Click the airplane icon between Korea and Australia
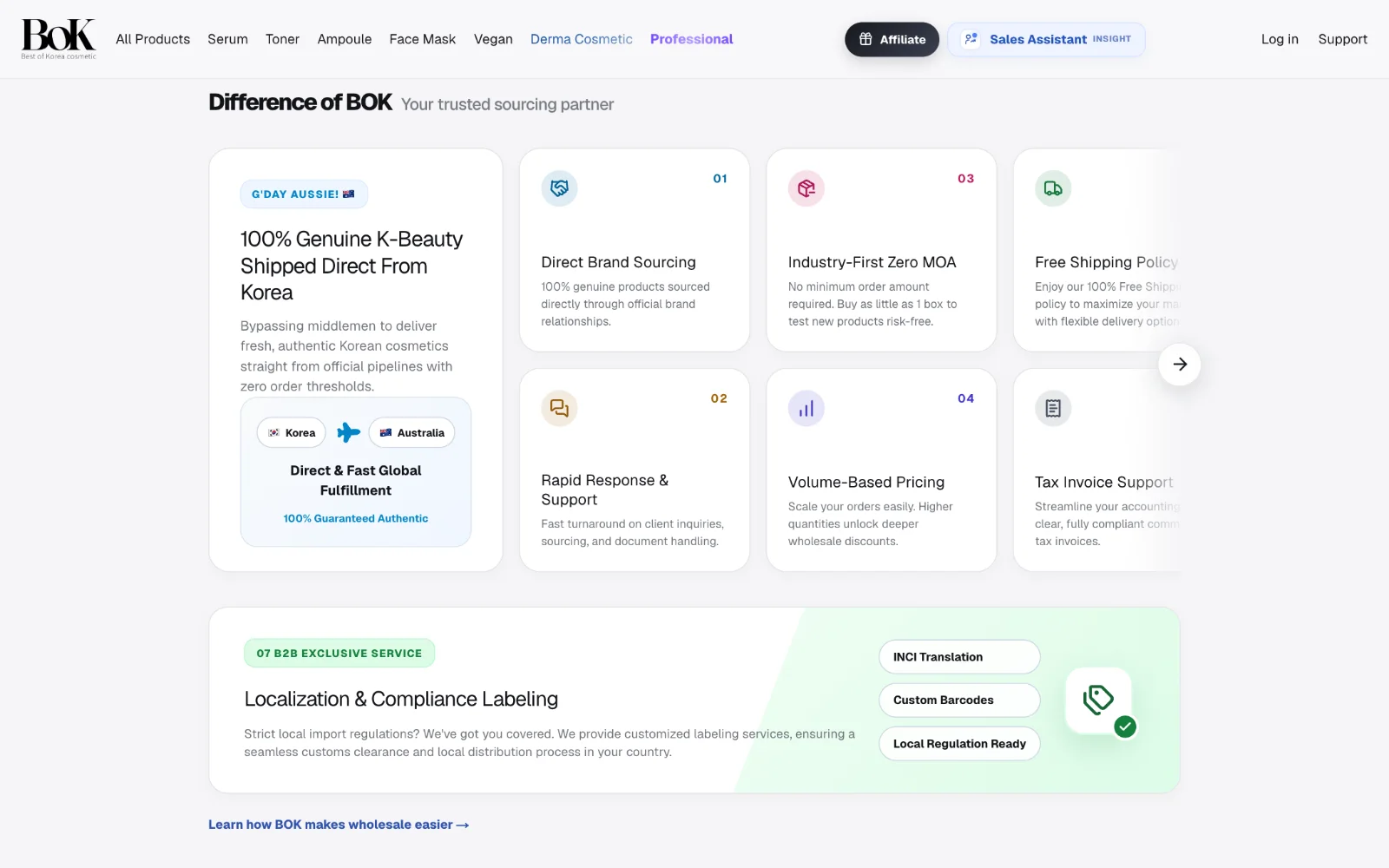Image resolution: width=1389 pixels, height=868 pixels. click(x=348, y=432)
